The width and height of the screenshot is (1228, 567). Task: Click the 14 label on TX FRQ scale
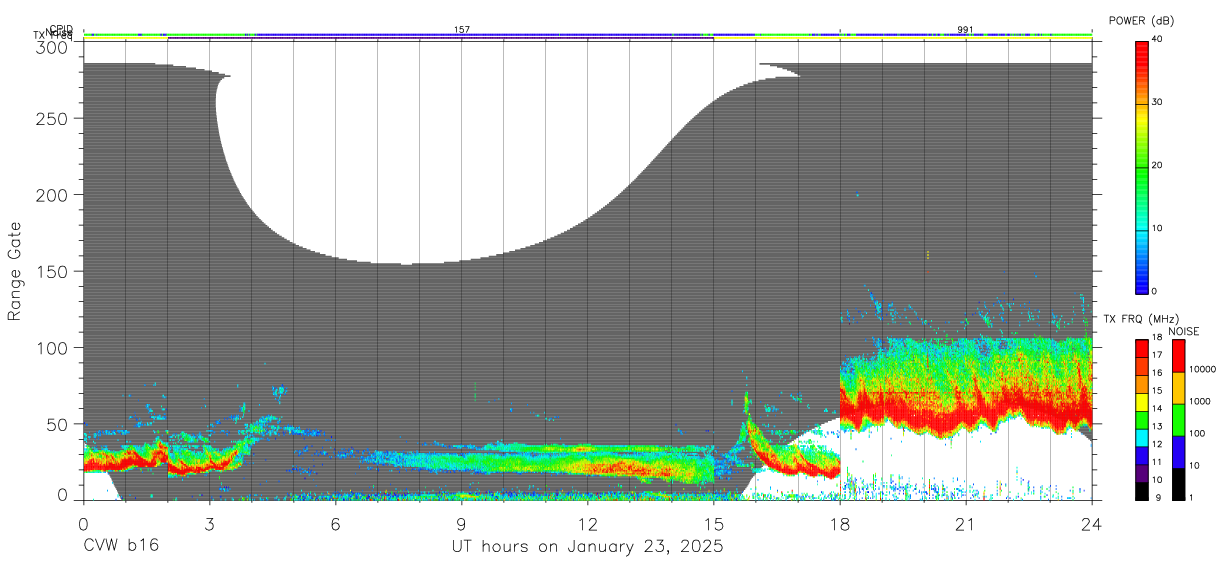1156,409
